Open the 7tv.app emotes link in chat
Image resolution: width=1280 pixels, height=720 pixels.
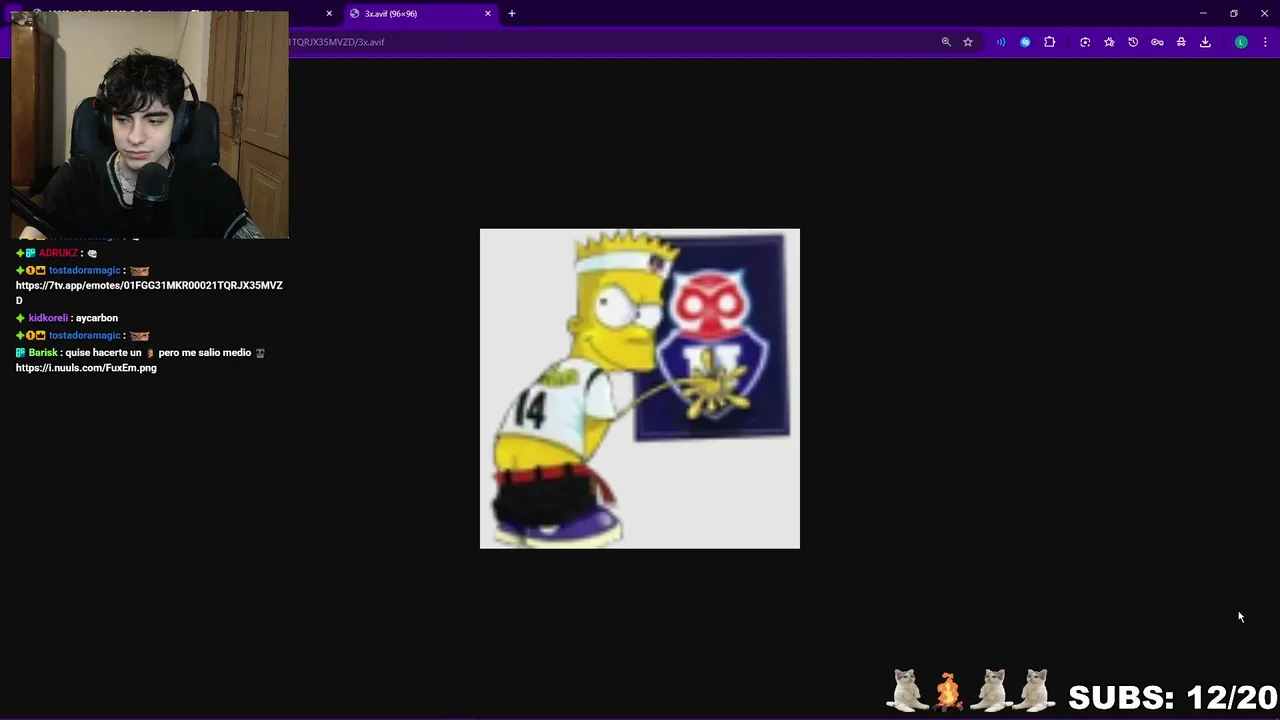click(149, 292)
